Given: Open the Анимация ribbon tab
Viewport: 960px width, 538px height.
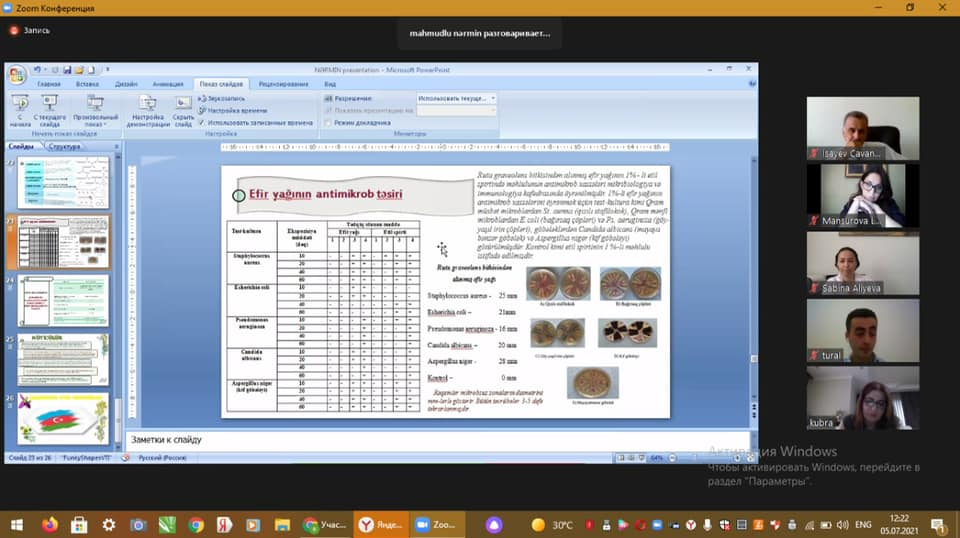Looking at the screenshot, I should [168, 84].
